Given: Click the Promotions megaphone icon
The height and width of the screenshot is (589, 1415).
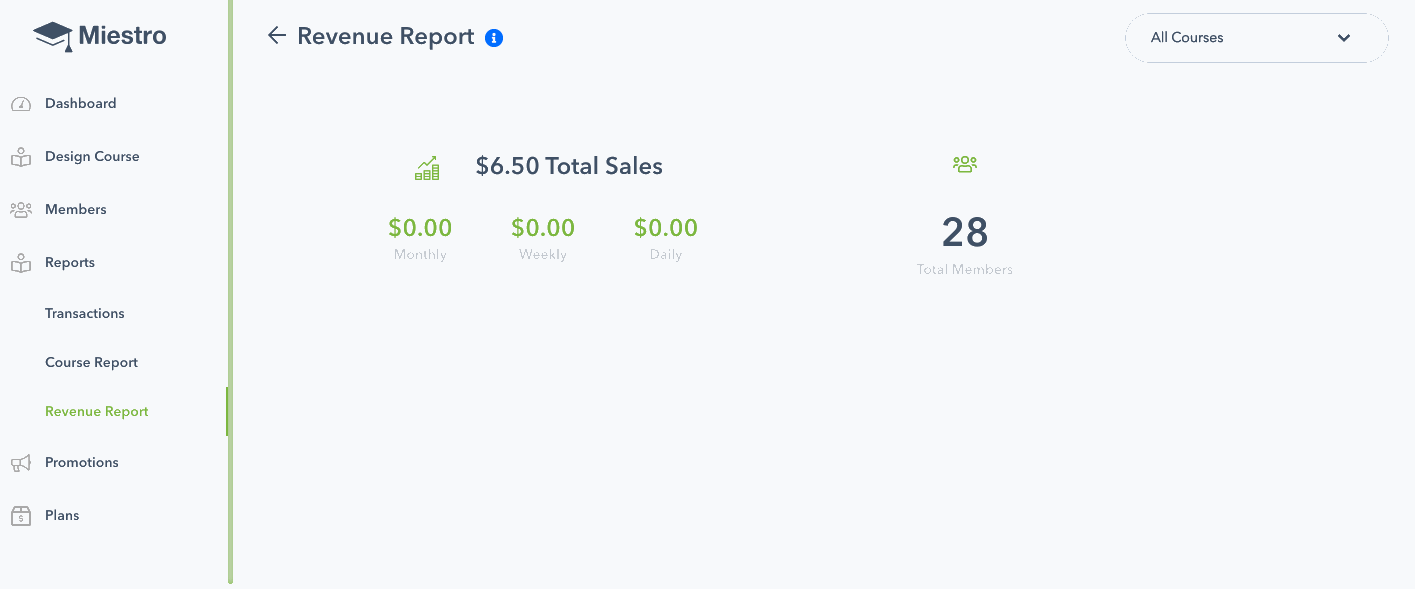Looking at the screenshot, I should (21, 463).
